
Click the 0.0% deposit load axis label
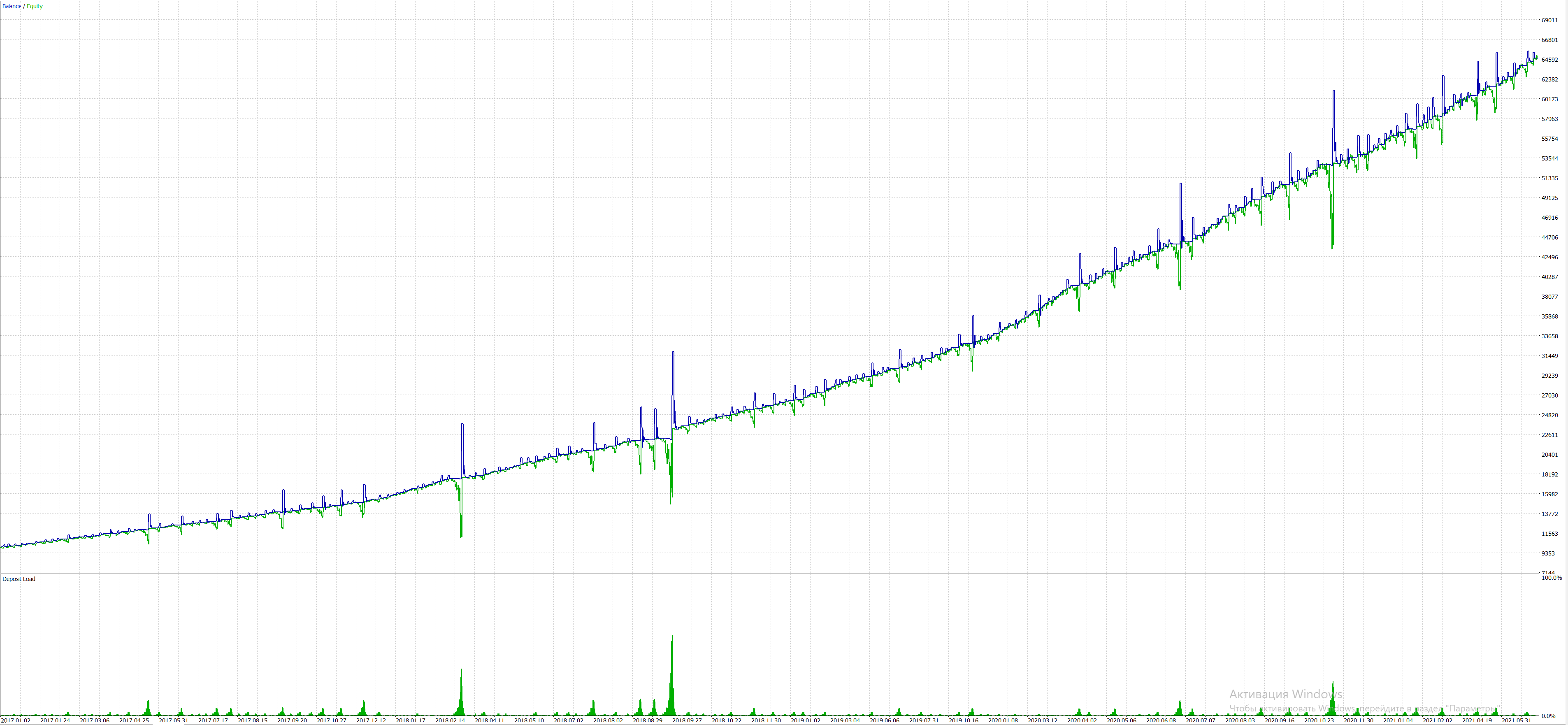tap(1549, 716)
